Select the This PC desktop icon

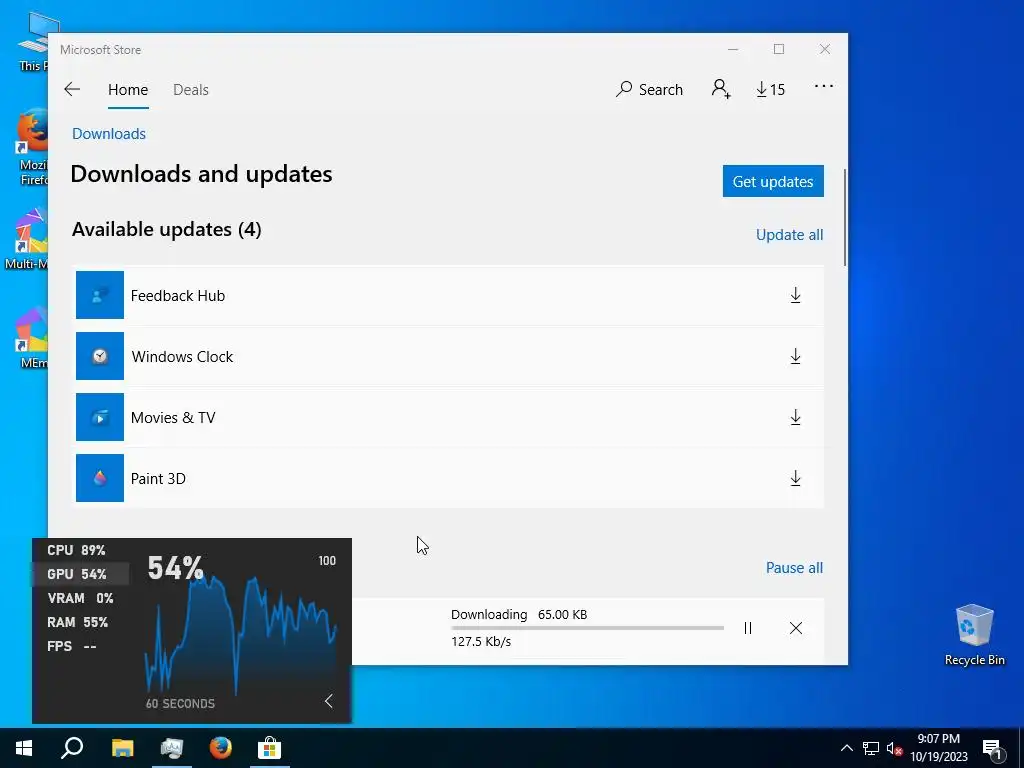coord(33,41)
